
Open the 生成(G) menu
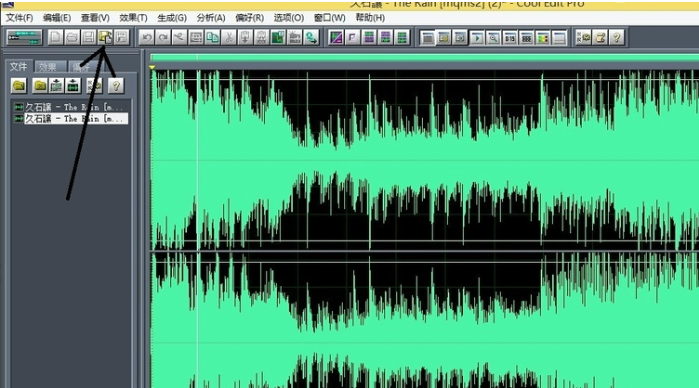(172, 18)
